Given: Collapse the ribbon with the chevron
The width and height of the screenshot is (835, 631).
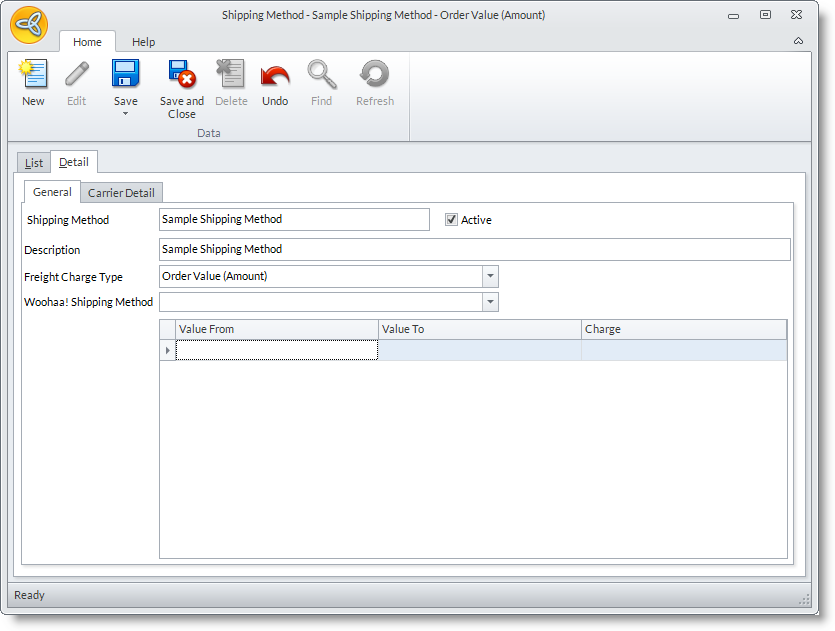Looking at the screenshot, I should point(798,41).
